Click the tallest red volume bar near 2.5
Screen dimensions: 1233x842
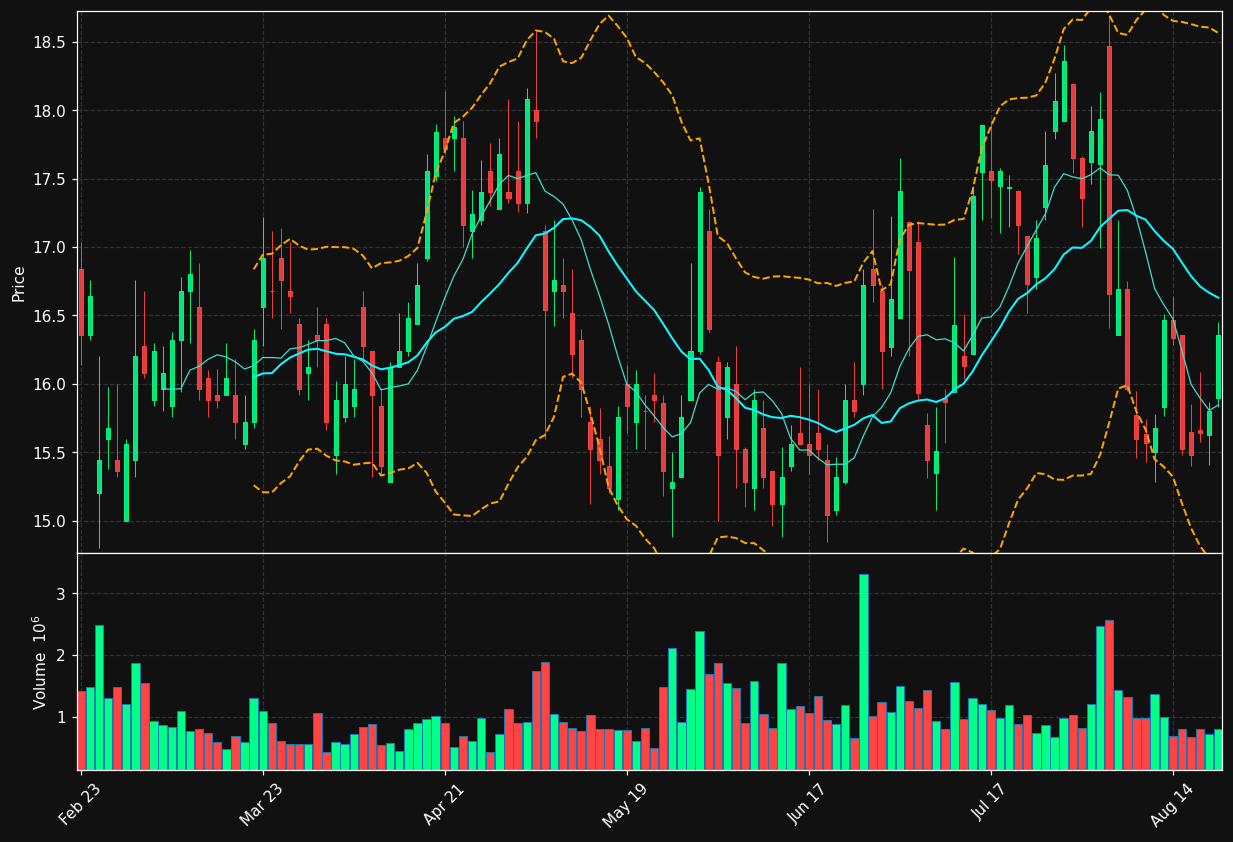pos(1109,695)
